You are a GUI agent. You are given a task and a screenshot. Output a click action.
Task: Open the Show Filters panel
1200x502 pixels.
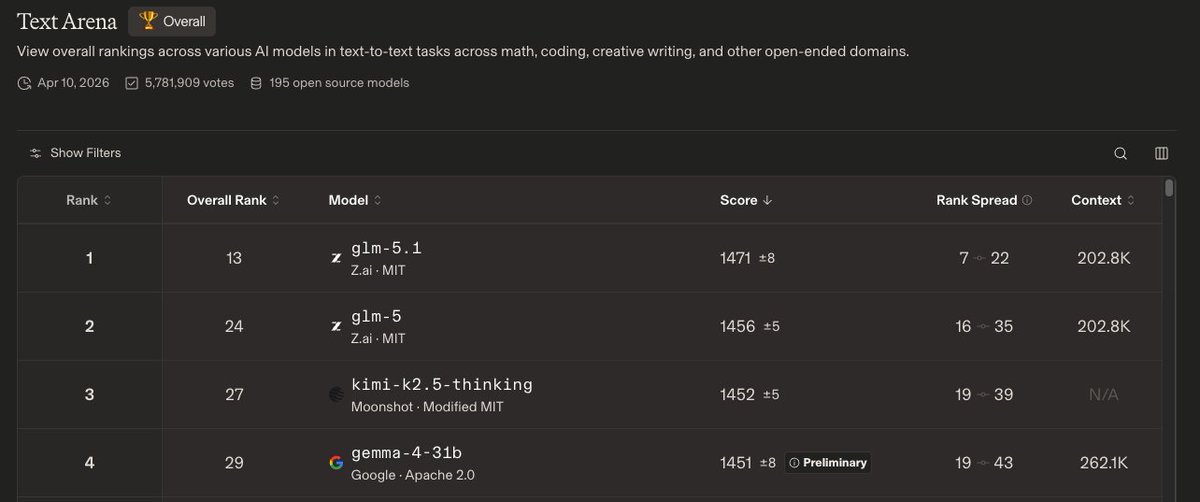pyautogui.click(x=85, y=153)
